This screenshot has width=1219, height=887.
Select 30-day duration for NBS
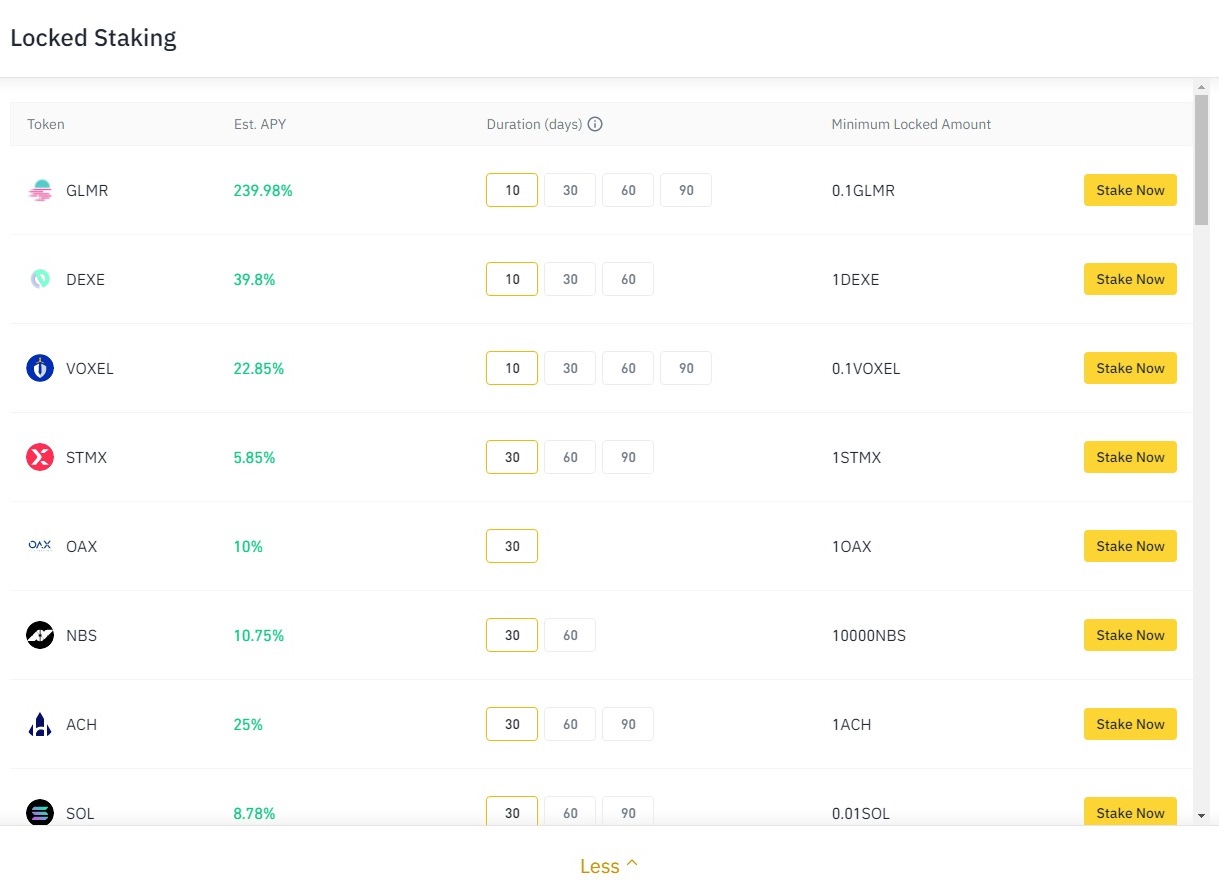[x=512, y=635]
